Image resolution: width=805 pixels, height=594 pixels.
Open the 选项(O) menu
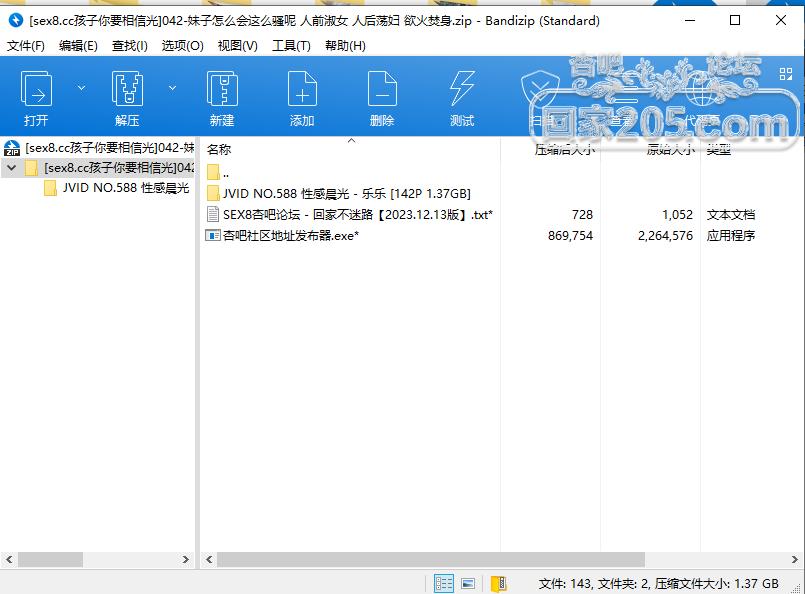pos(182,46)
